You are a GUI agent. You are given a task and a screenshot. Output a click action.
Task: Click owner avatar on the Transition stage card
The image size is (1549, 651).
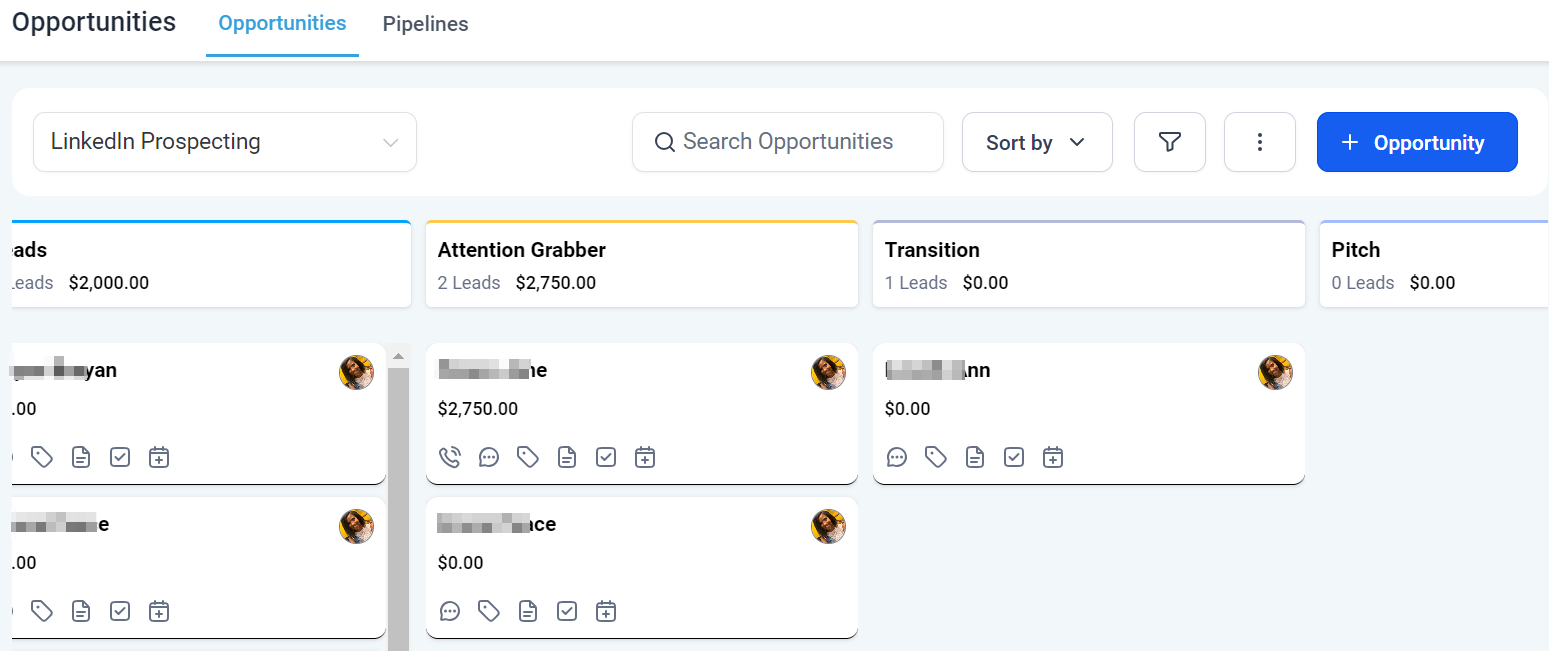click(1275, 373)
